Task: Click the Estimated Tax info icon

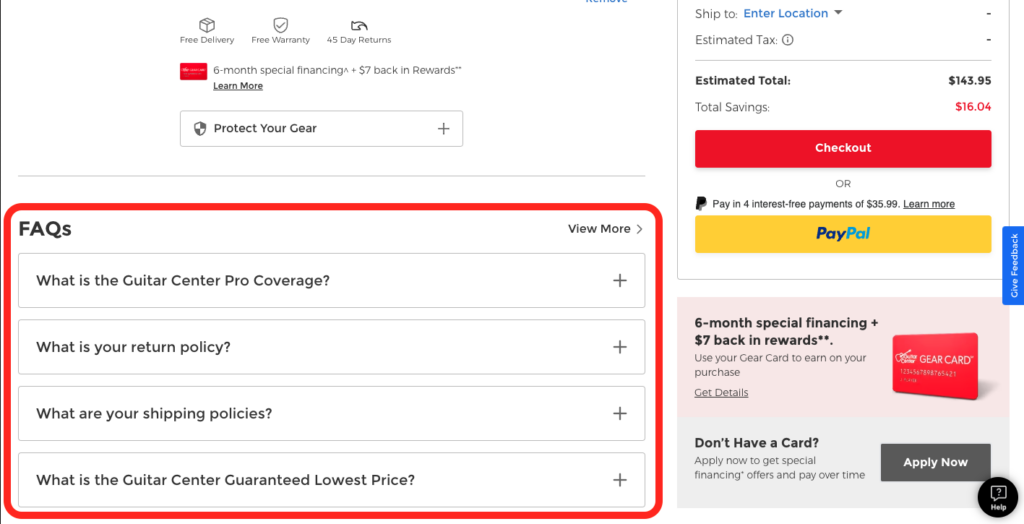Action: click(788, 40)
